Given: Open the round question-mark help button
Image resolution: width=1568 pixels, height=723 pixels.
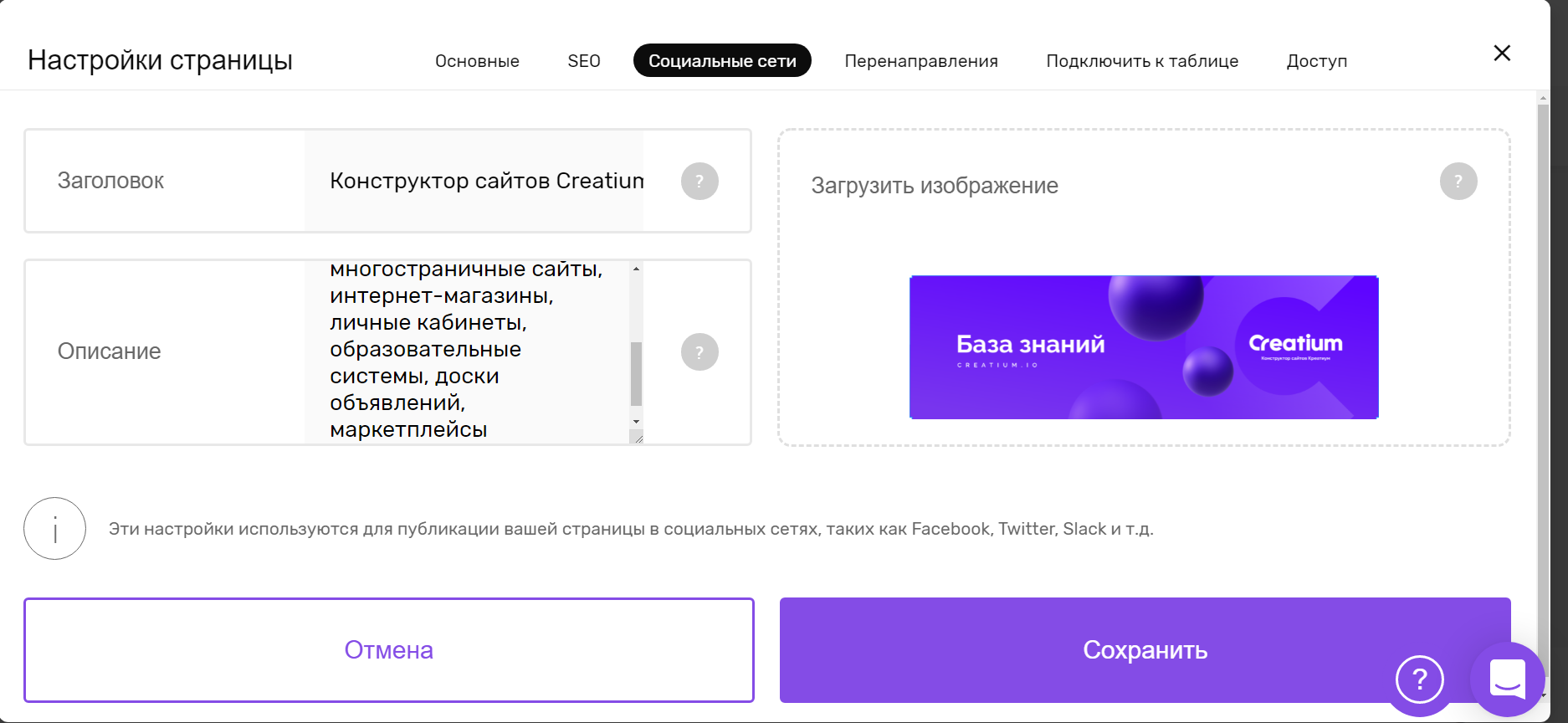Looking at the screenshot, I should pyautogui.click(x=1420, y=679).
